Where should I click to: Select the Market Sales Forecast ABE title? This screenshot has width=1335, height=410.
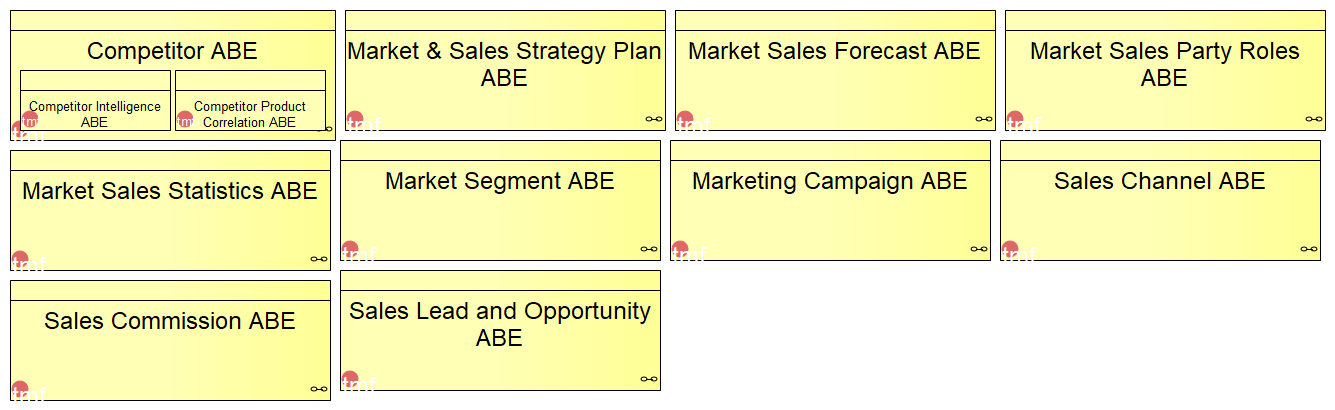pos(835,51)
